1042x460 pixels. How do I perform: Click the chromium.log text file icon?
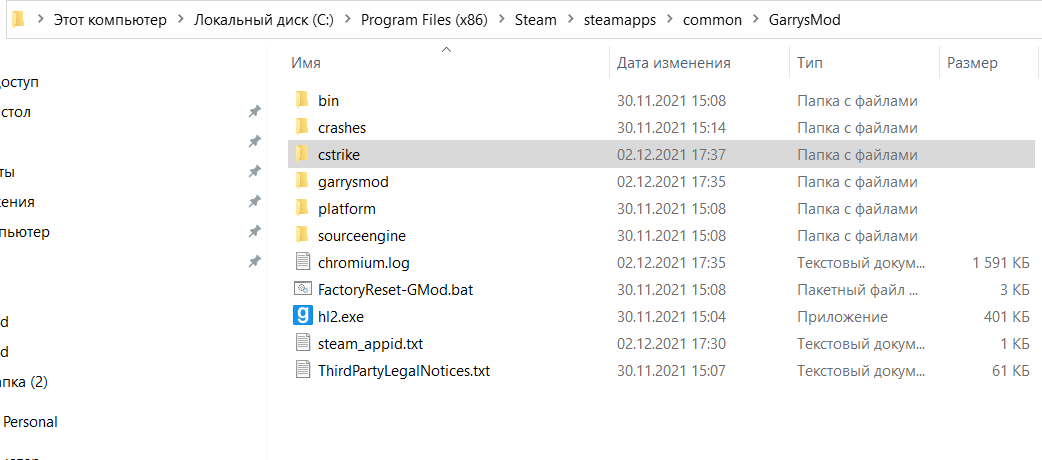point(303,262)
